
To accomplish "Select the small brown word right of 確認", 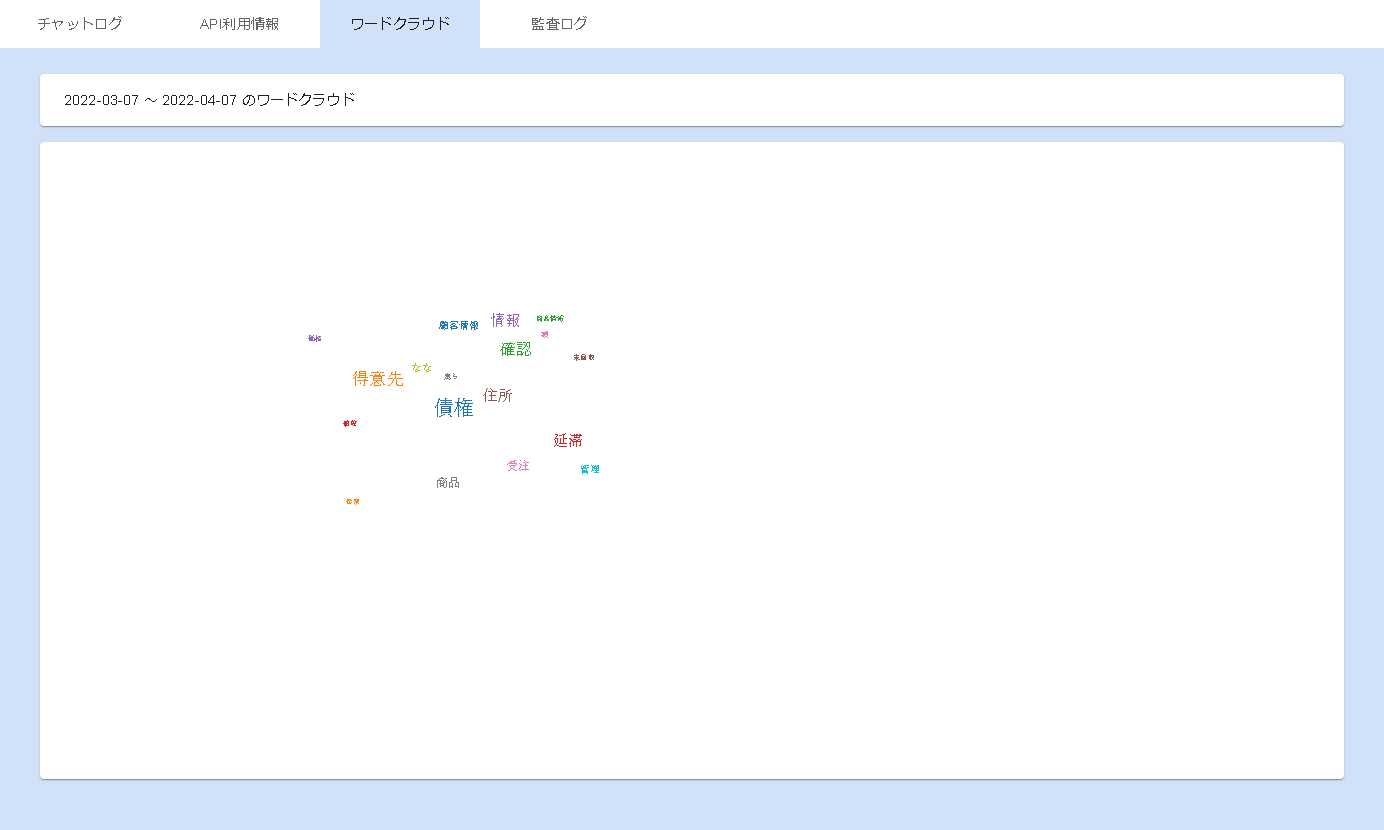I will coord(584,357).
